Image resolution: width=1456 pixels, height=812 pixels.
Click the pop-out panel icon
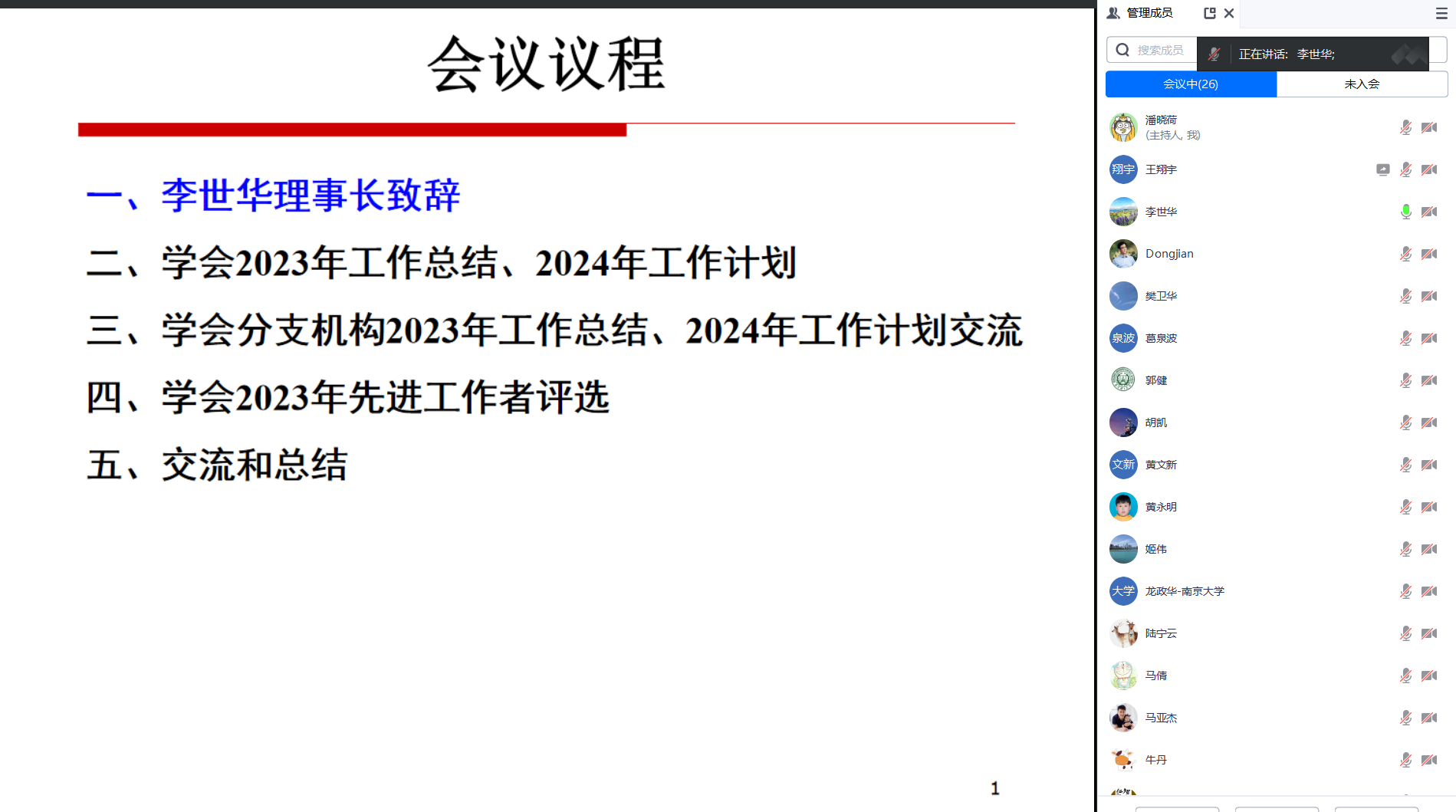[x=1209, y=13]
